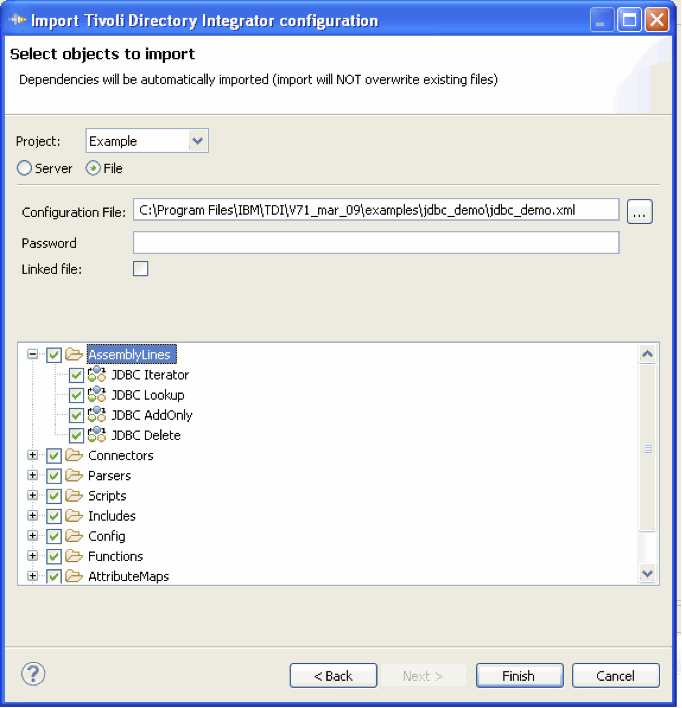Click the tree scrollbar up arrow
Screen dimensions: 682x708
(x=647, y=354)
